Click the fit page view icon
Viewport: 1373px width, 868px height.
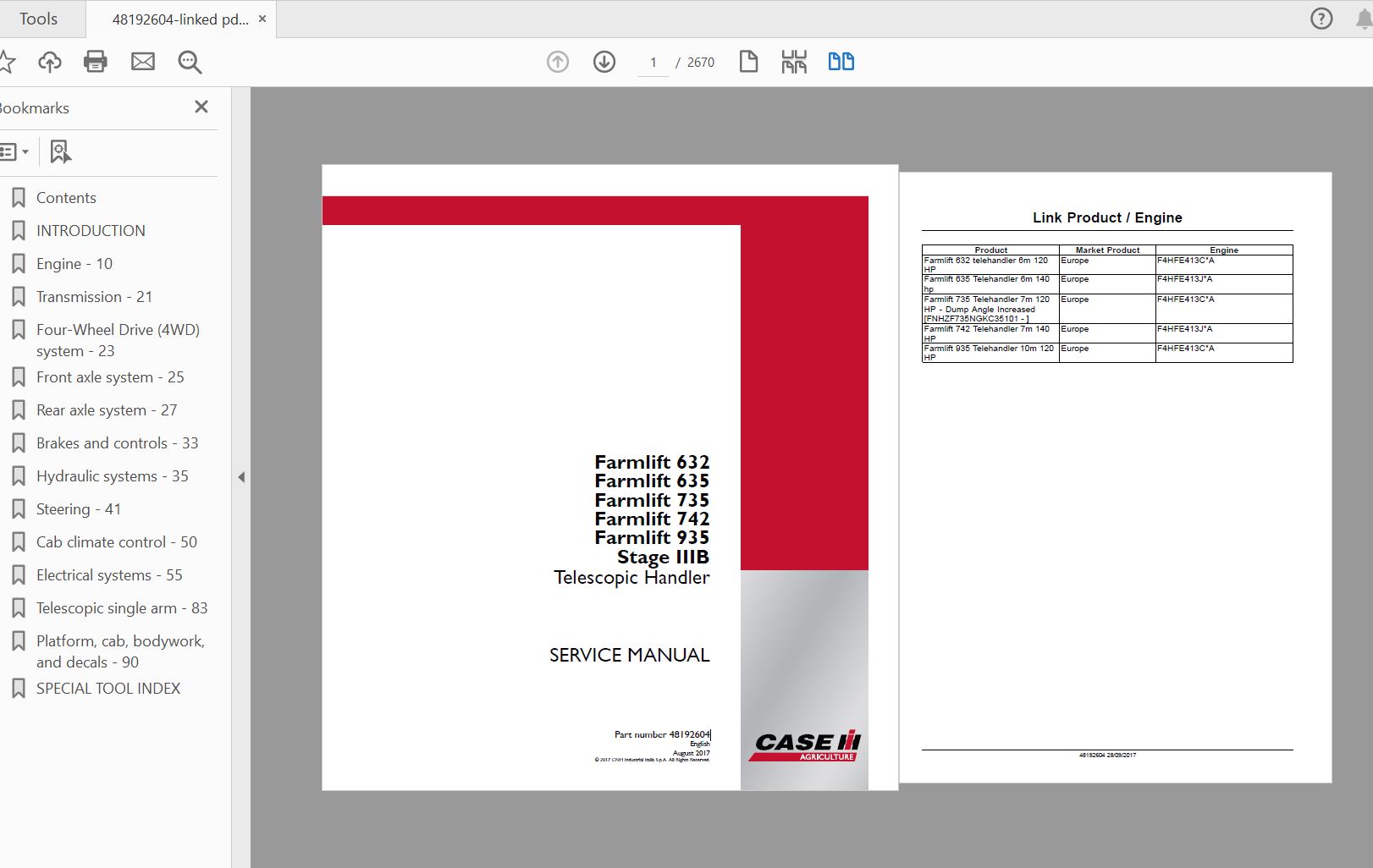pos(794,62)
